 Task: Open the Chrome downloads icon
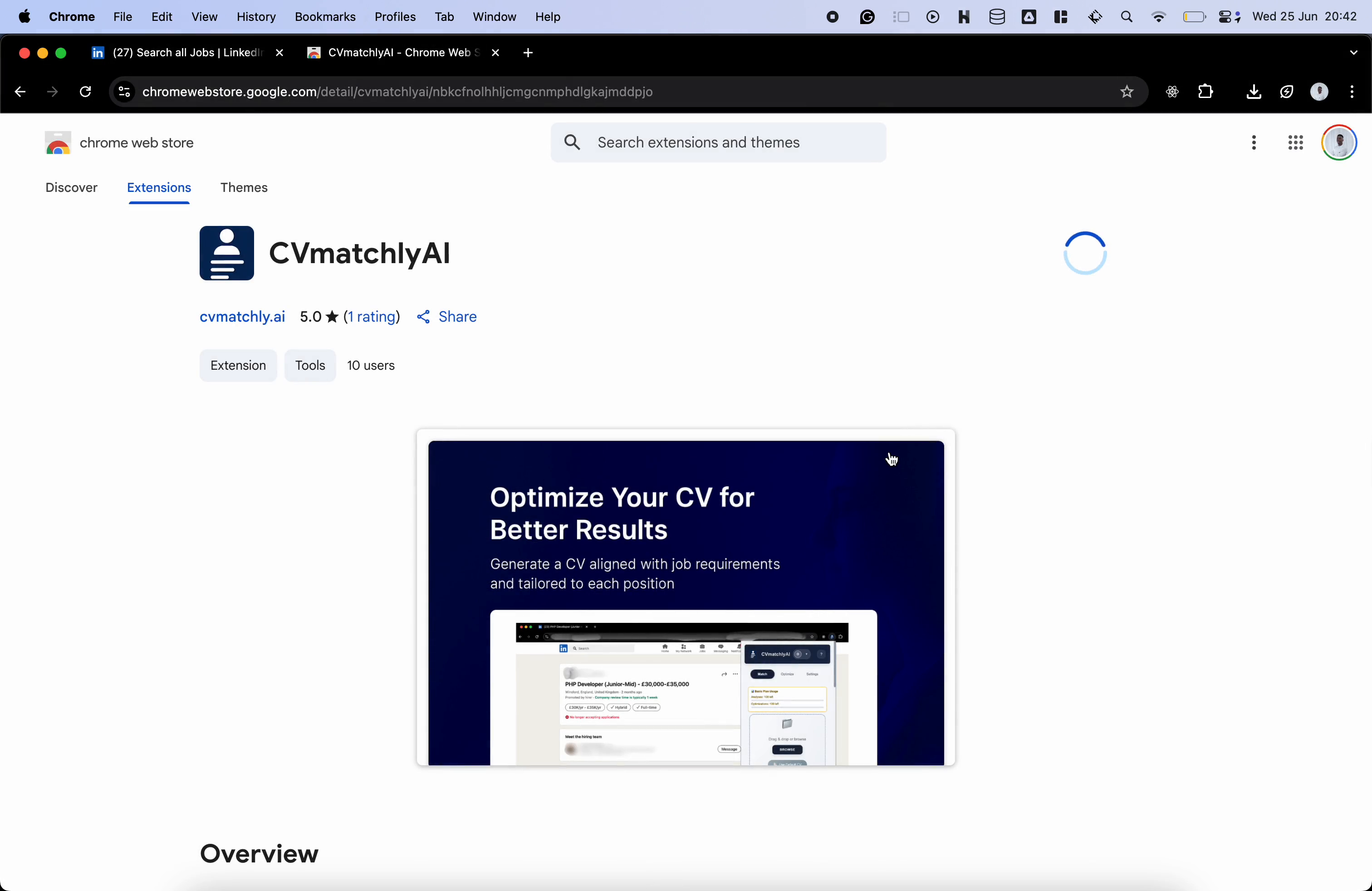[1253, 92]
